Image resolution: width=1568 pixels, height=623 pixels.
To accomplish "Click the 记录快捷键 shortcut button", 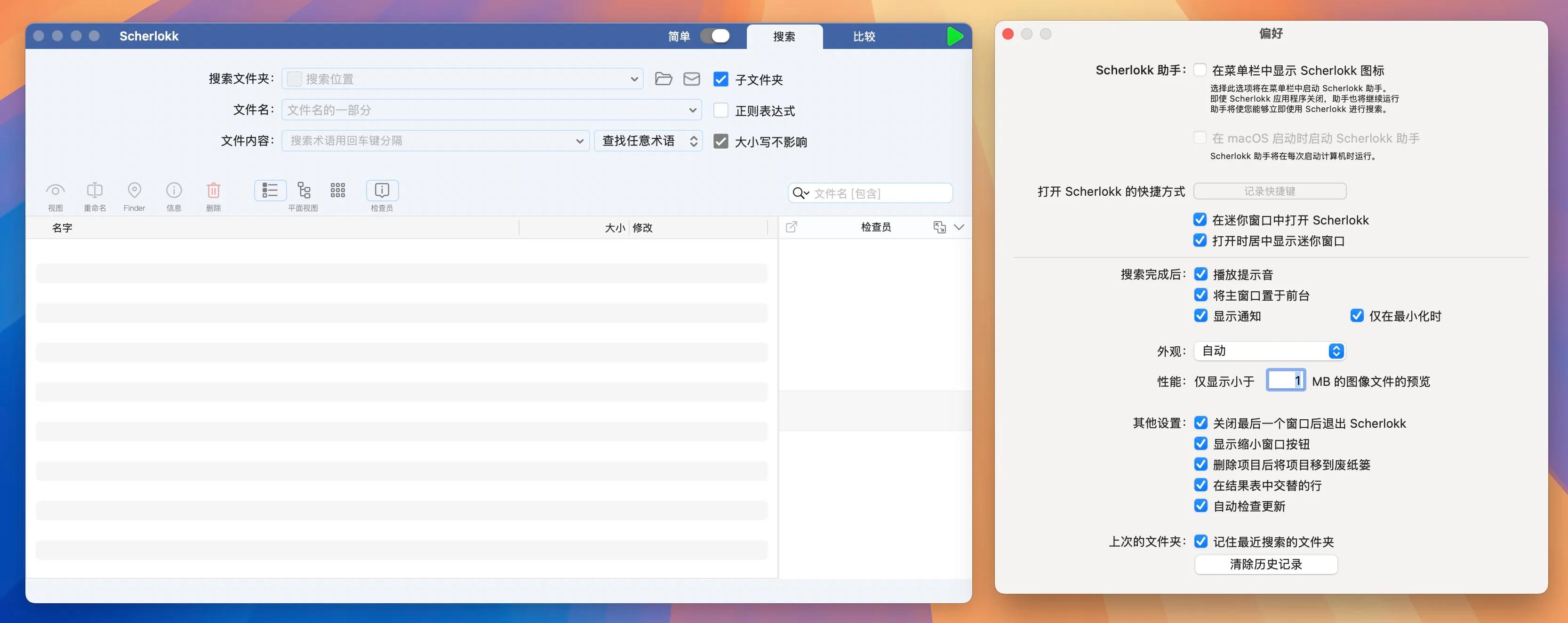I will click(x=1269, y=191).
